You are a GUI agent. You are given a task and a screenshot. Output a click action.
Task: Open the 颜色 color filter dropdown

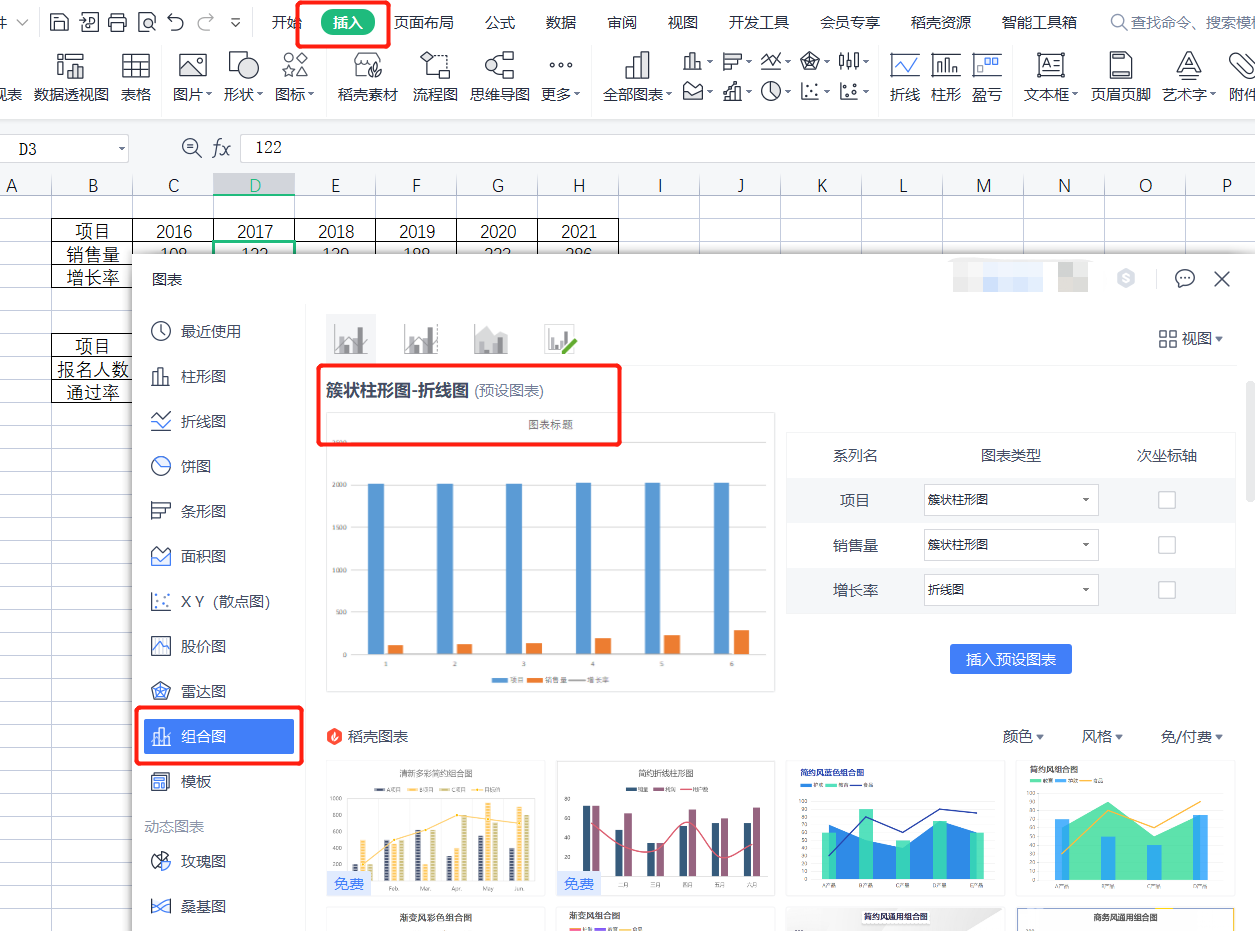pos(1023,736)
